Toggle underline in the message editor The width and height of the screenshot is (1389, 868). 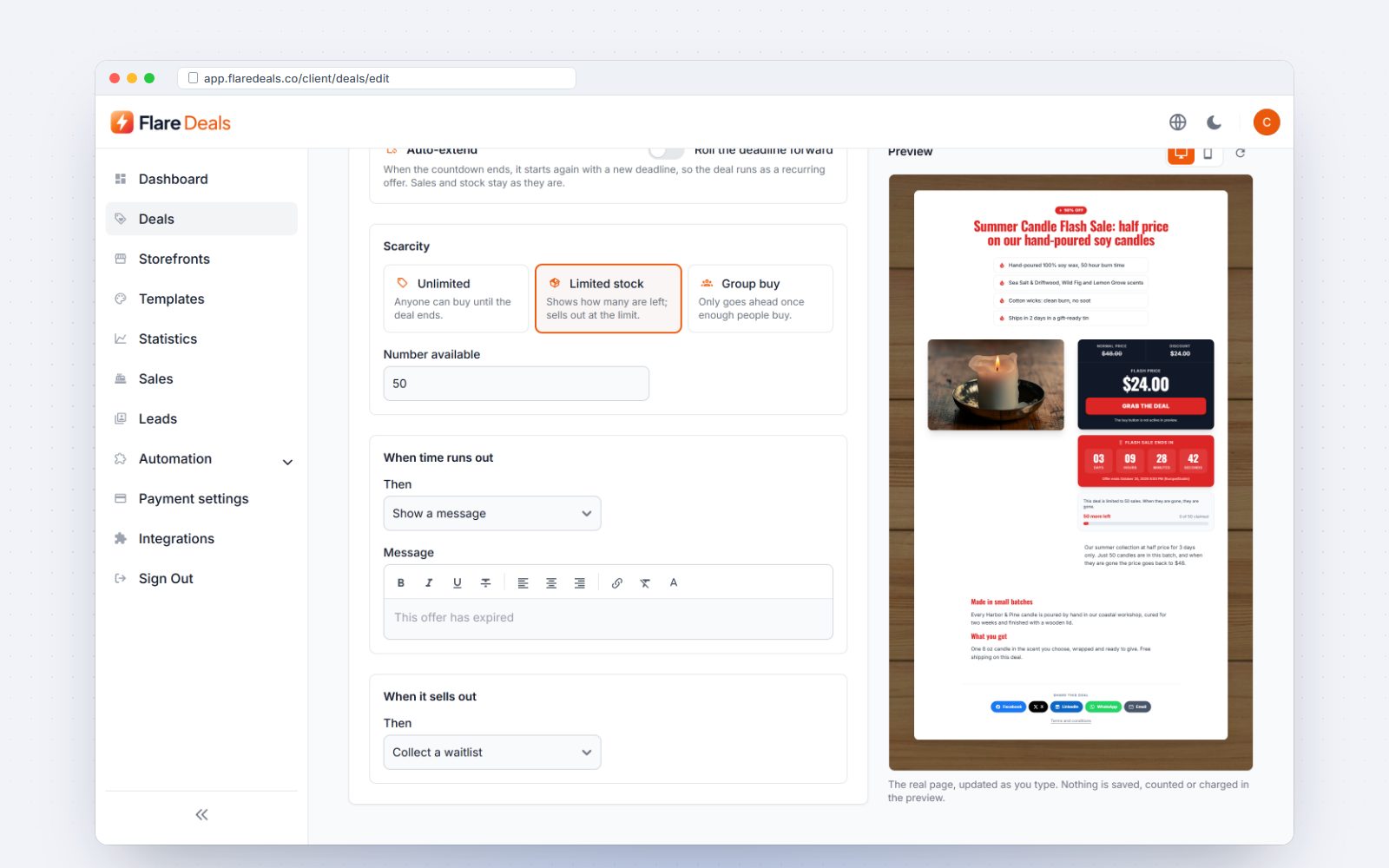click(458, 583)
